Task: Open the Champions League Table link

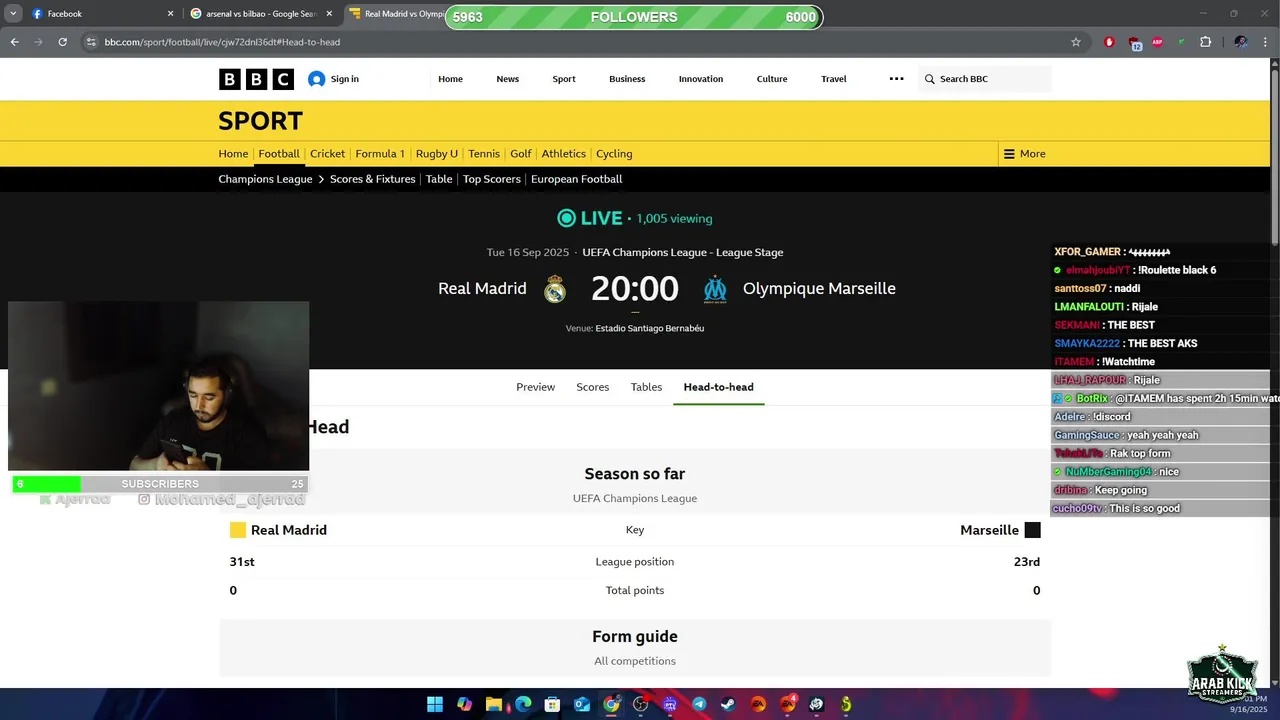Action: pyautogui.click(x=439, y=179)
